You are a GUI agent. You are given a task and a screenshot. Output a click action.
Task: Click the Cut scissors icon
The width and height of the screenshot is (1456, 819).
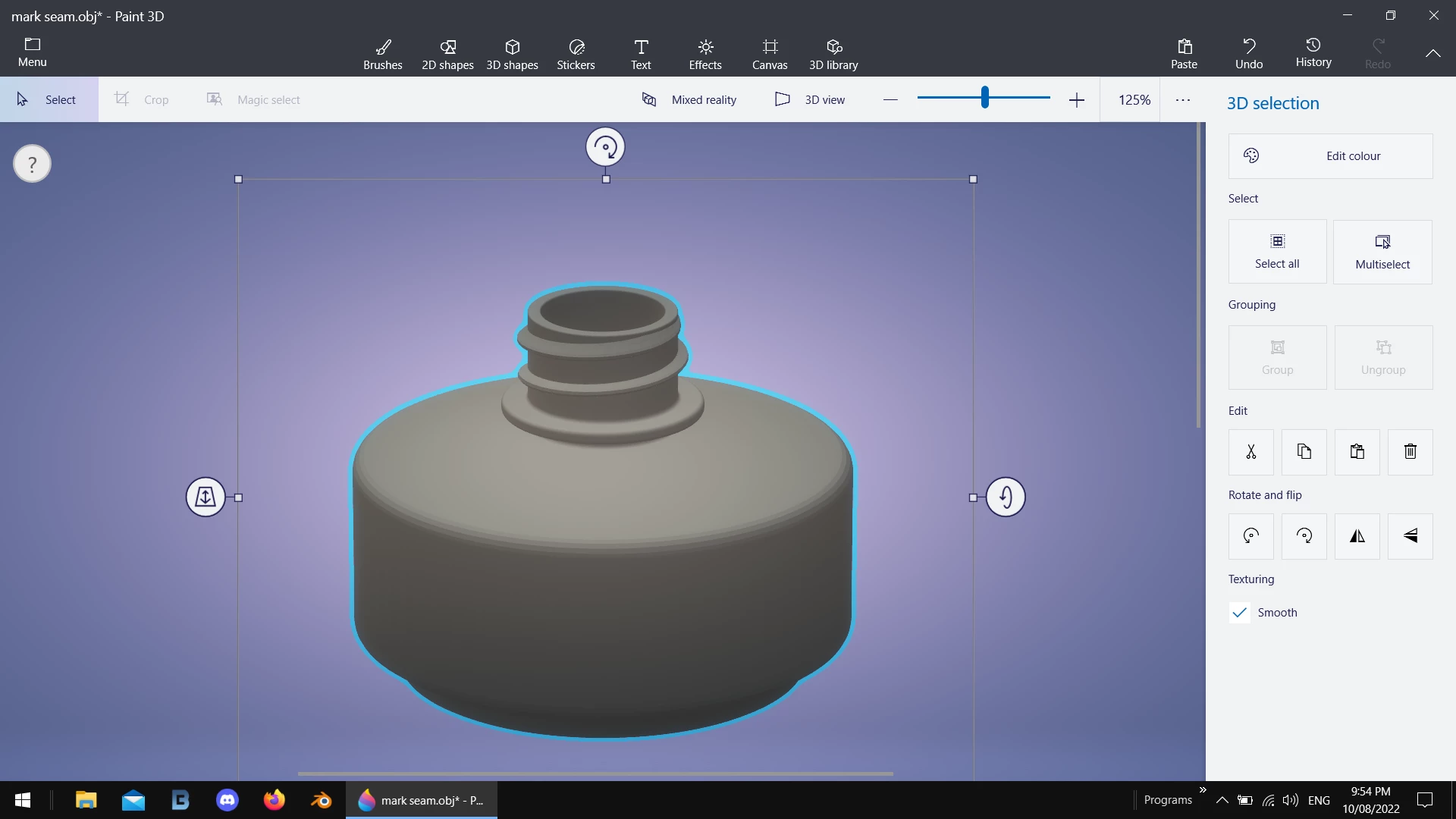(1250, 452)
